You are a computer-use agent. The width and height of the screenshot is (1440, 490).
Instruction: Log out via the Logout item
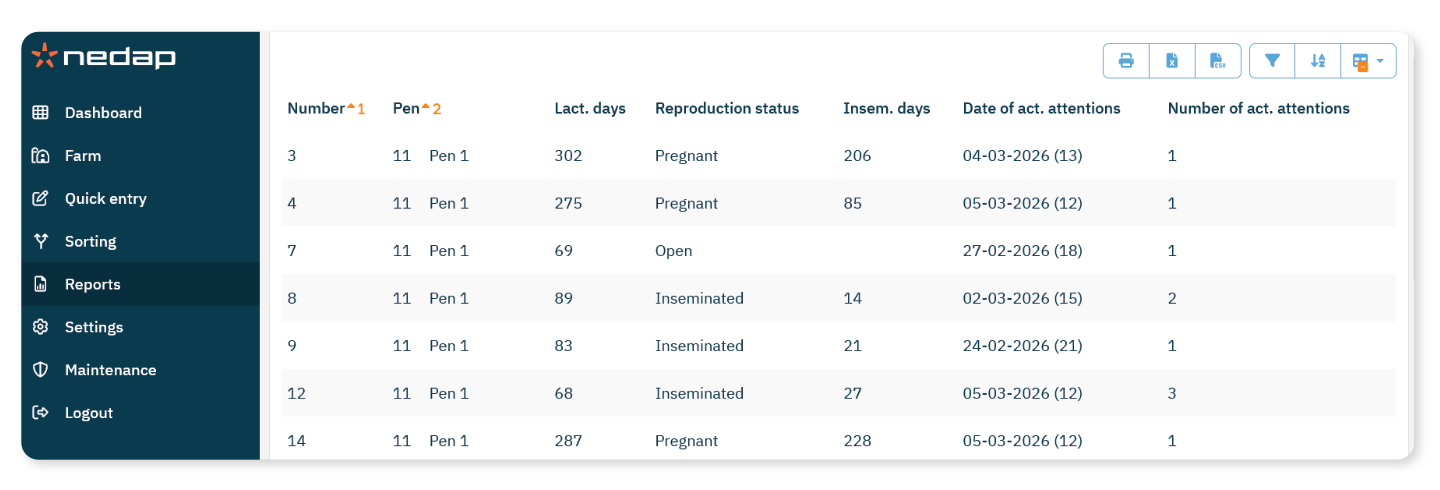click(88, 413)
